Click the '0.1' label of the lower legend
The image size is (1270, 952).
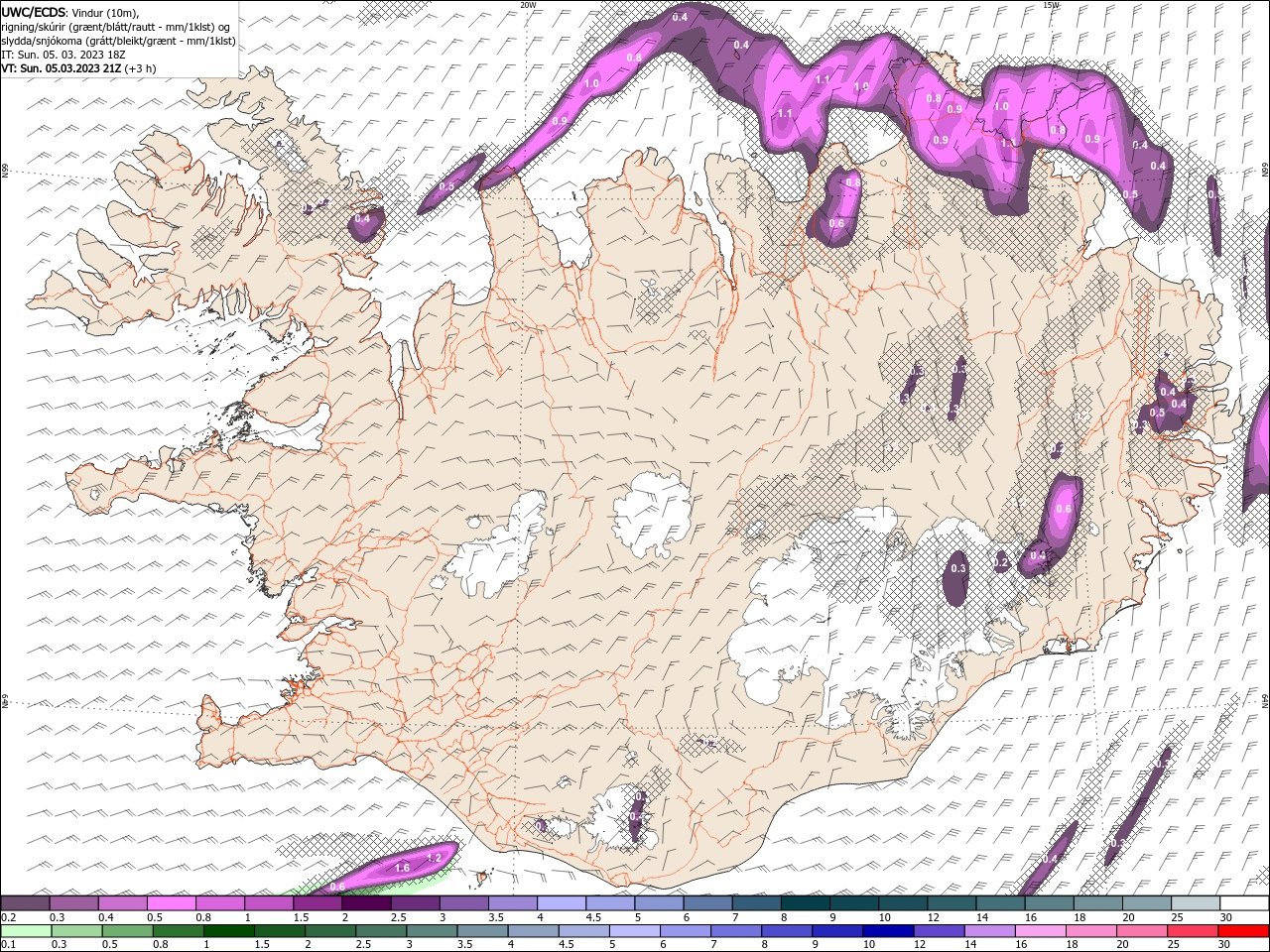(8, 945)
